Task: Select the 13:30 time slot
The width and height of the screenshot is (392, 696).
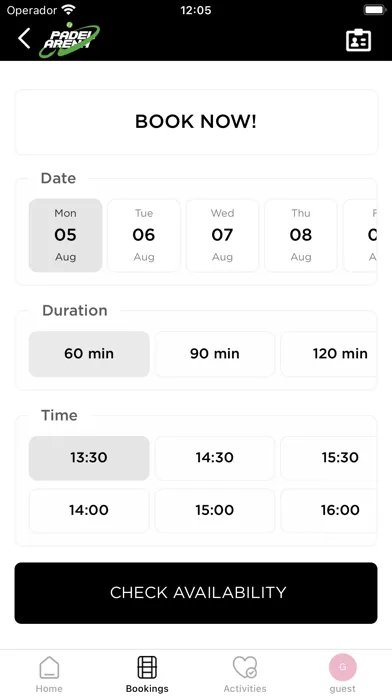Action: (x=89, y=458)
